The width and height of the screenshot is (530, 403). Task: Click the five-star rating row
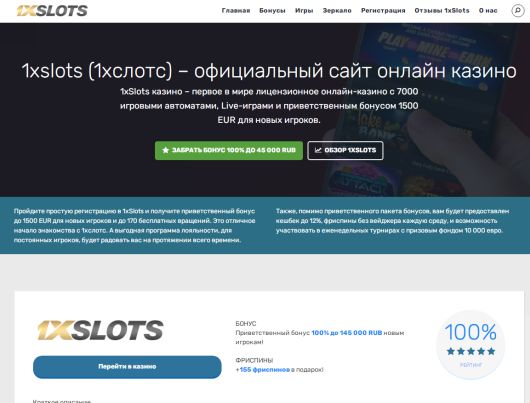click(471, 351)
